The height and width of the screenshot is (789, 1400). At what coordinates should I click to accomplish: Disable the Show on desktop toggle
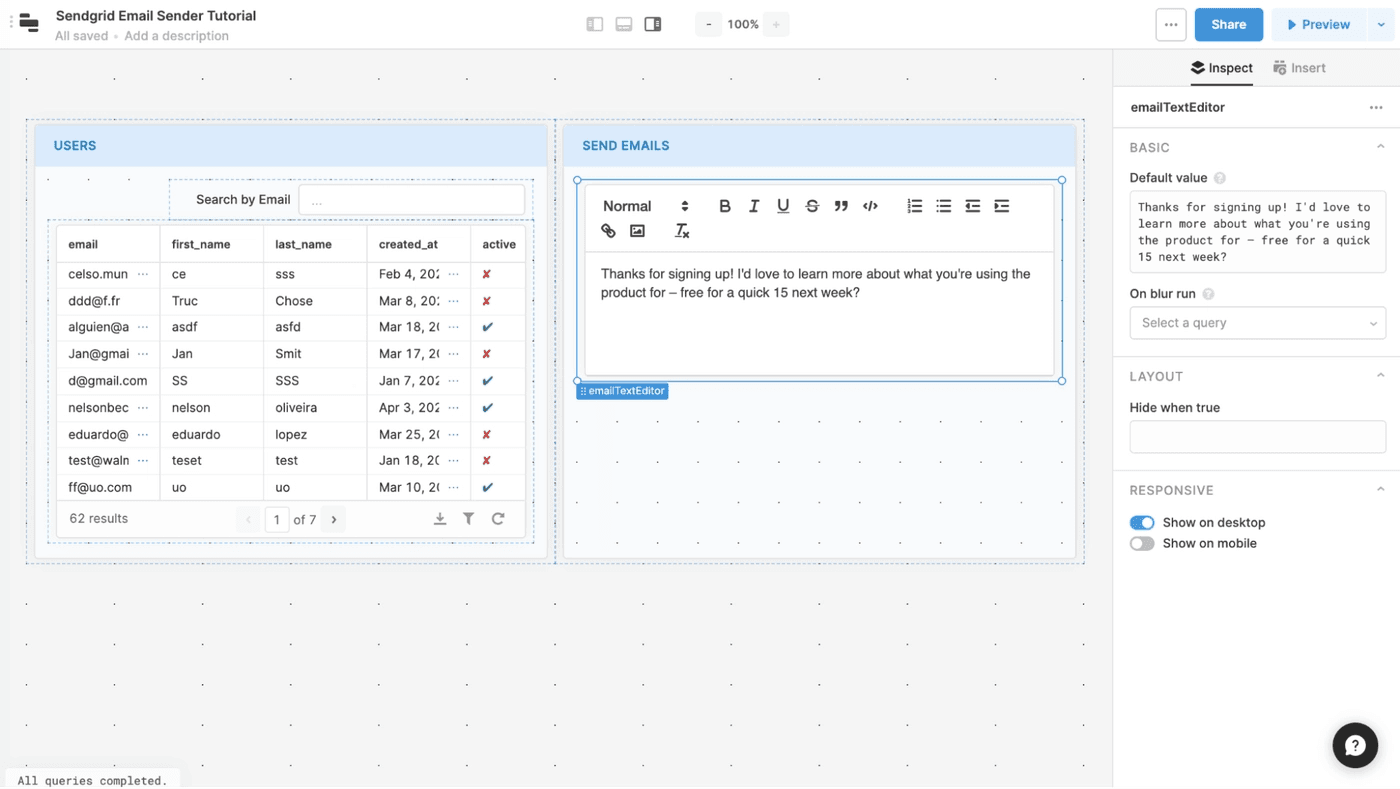(x=1142, y=523)
